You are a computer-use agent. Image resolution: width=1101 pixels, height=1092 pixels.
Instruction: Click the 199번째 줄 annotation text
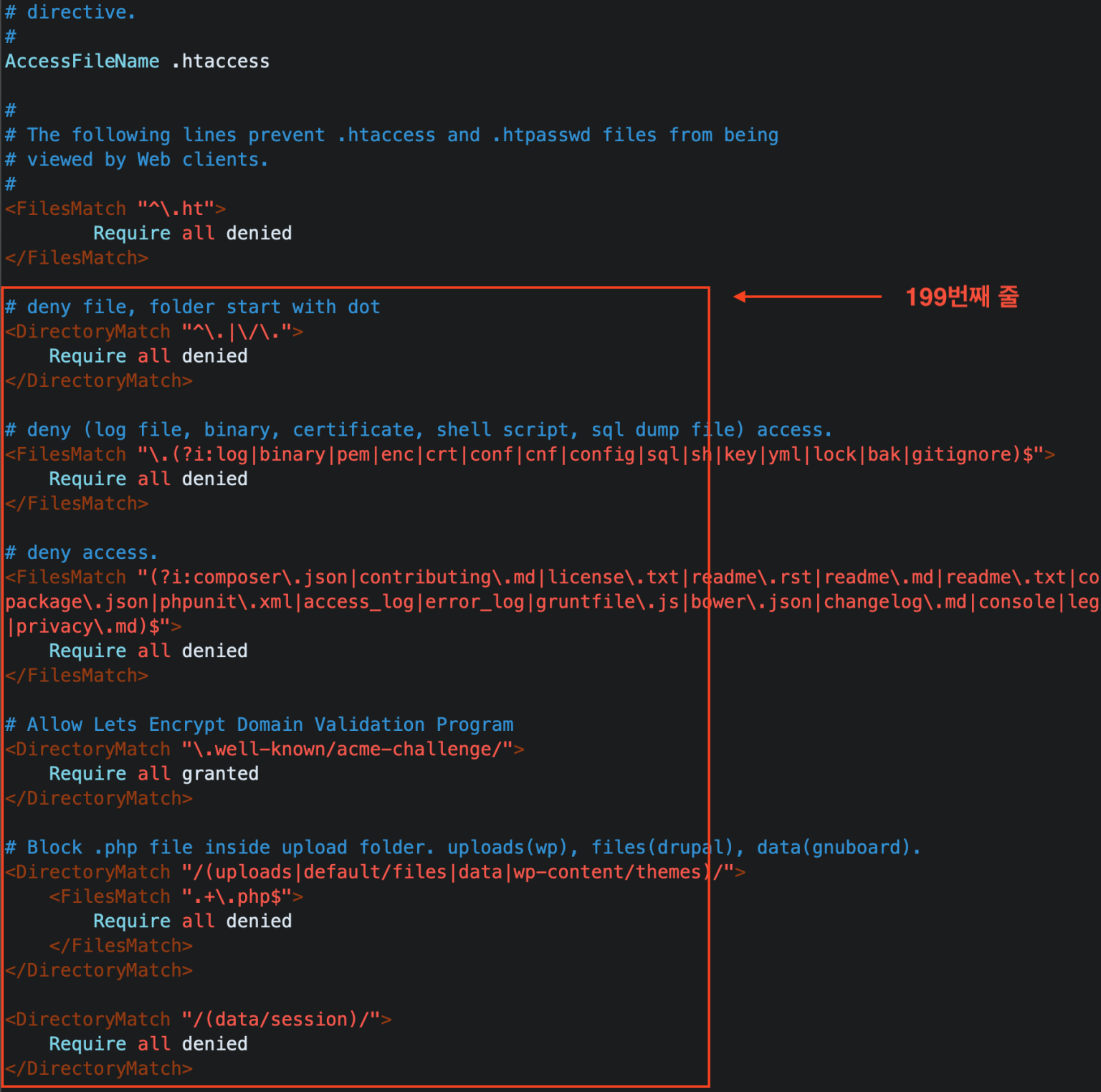961,297
